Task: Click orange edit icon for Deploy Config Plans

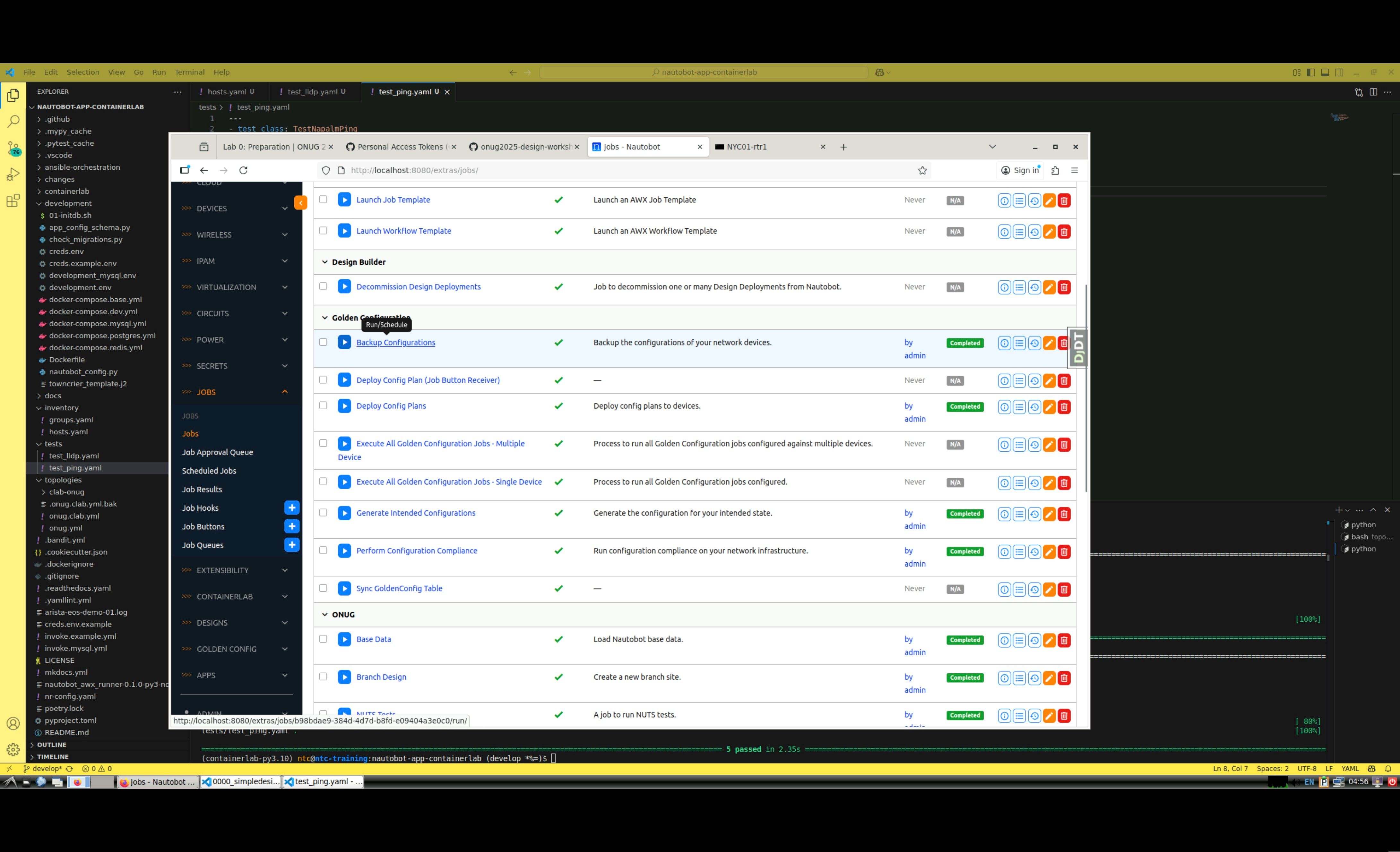Action: pyautogui.click(x=1050, y=407)
